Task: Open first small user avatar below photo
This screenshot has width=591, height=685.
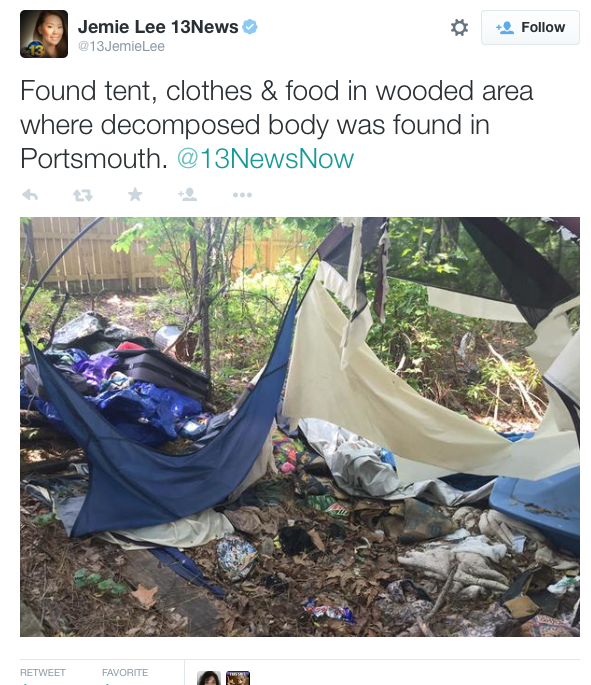Action: 209,678
